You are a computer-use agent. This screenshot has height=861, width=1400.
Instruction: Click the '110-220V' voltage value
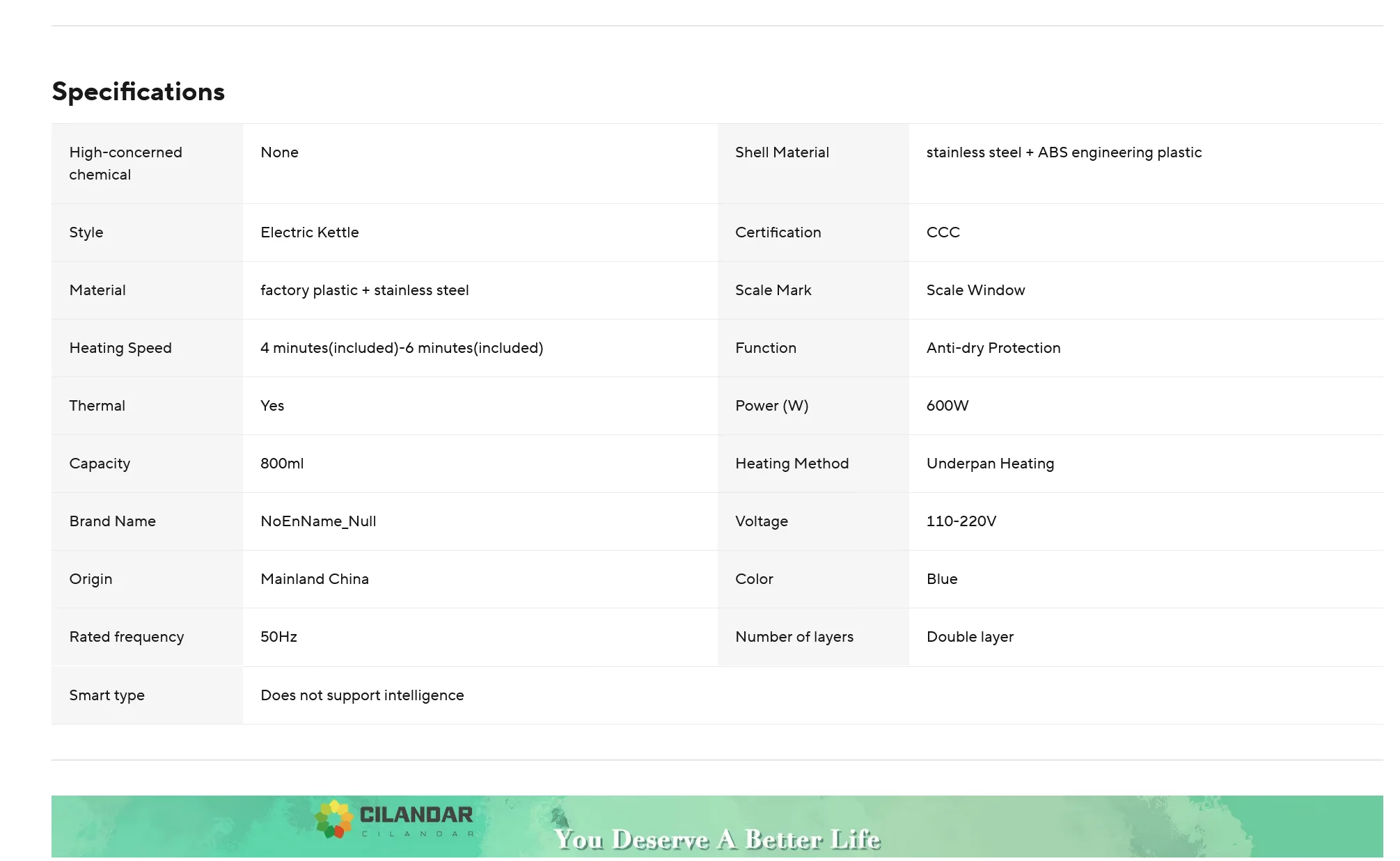coord(961,521)
